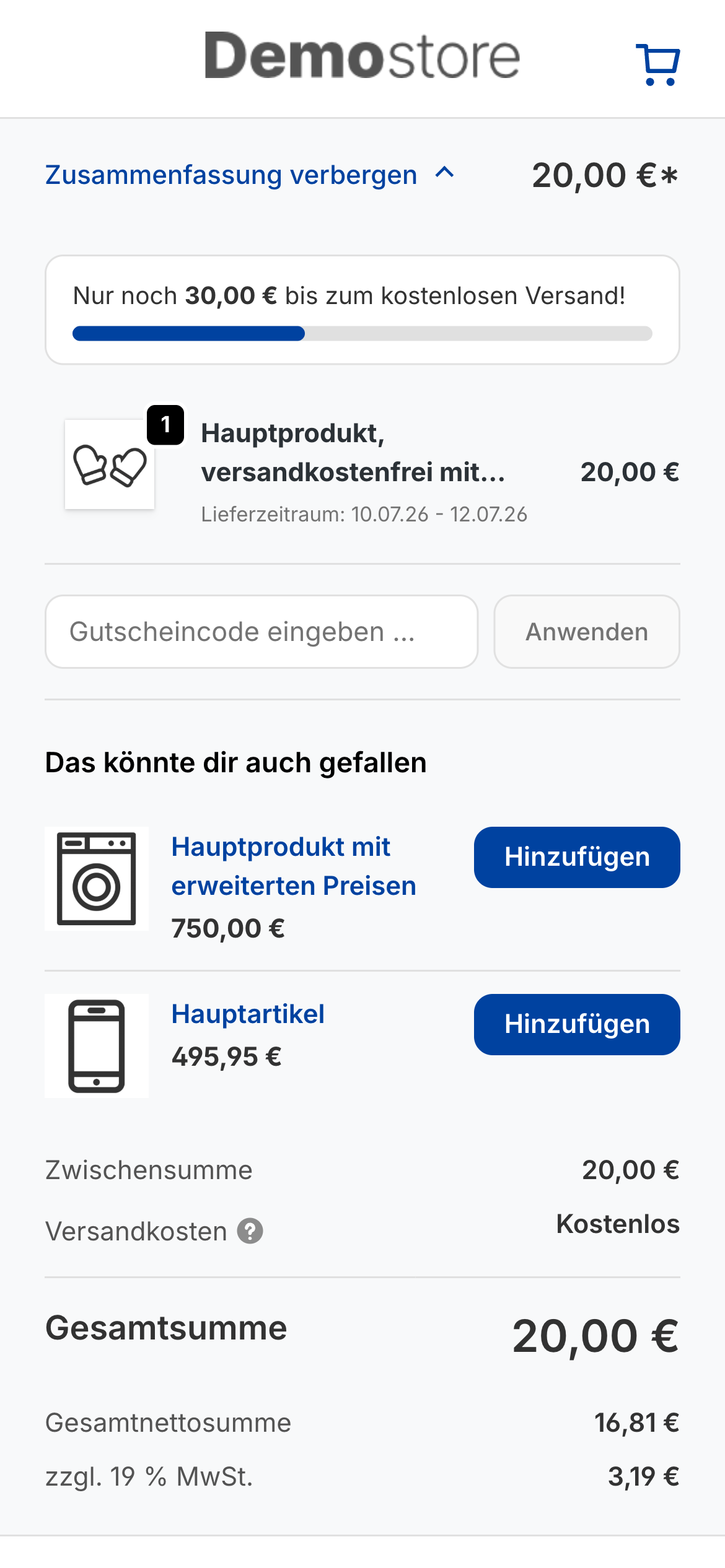Open the shopping cart icon

pos(658,64)
